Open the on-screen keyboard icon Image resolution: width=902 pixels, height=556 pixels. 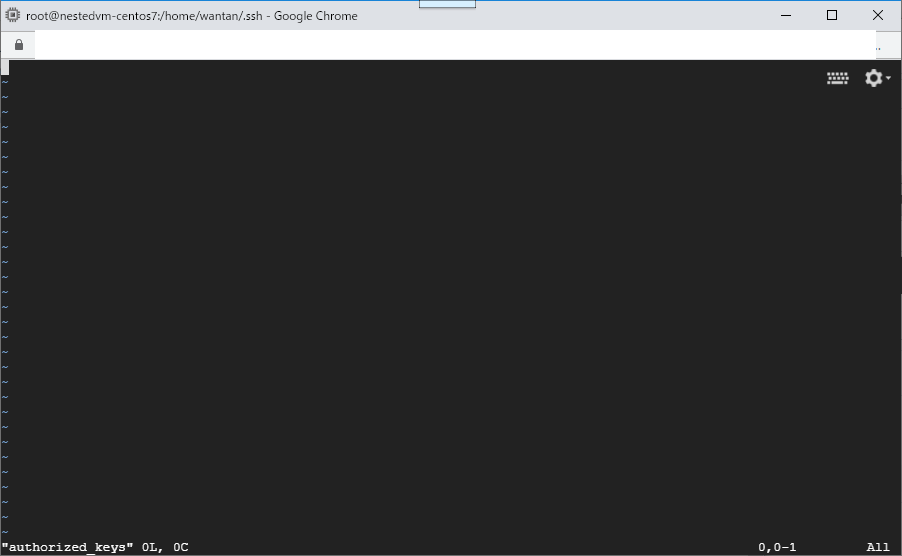(837, 78)
